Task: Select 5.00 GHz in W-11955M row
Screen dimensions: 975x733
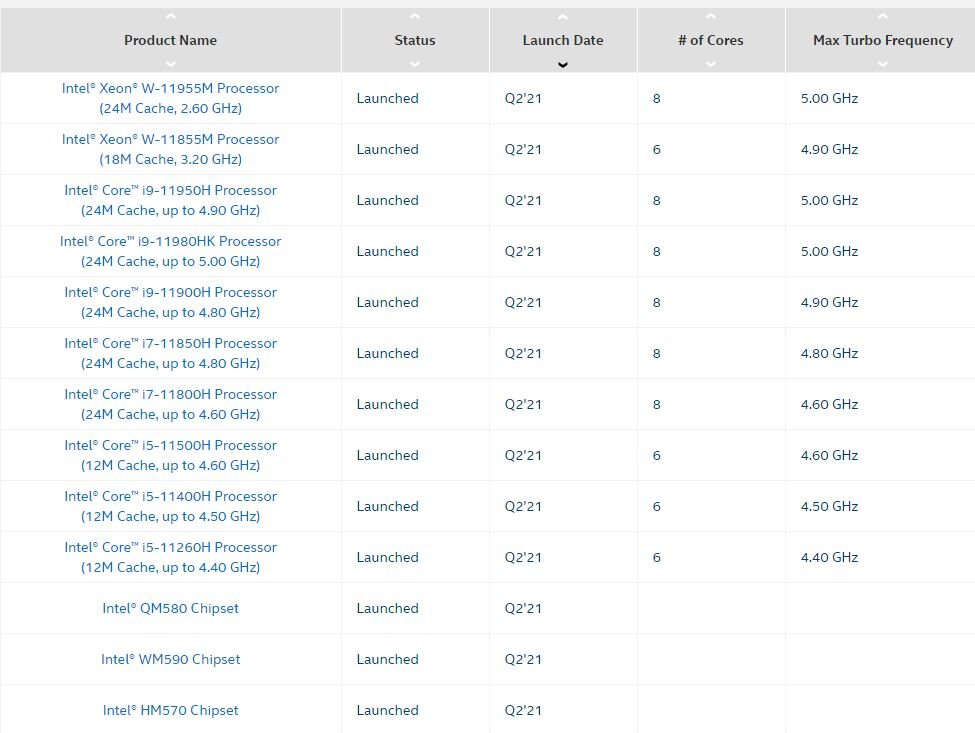Action: pyautogui.click(x=829, y=98)
